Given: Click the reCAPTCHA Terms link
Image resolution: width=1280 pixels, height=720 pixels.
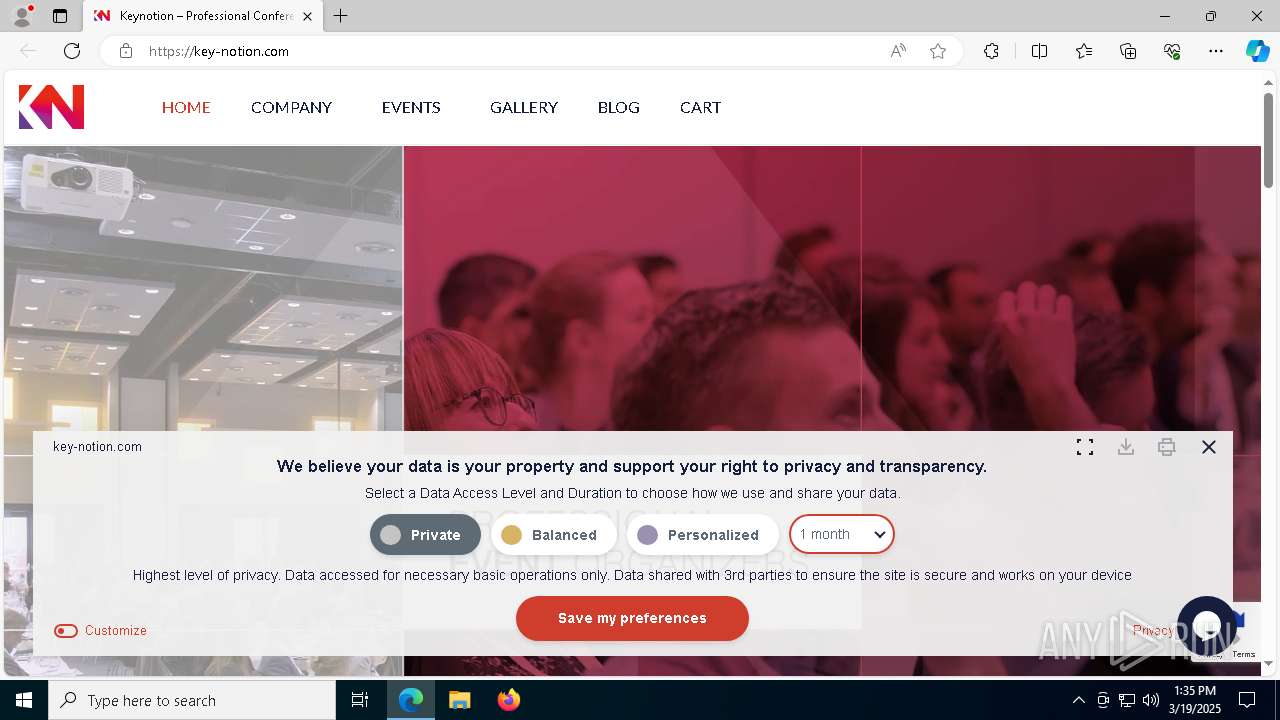Looking at the screenshot, I should (x=1243, y=654).
